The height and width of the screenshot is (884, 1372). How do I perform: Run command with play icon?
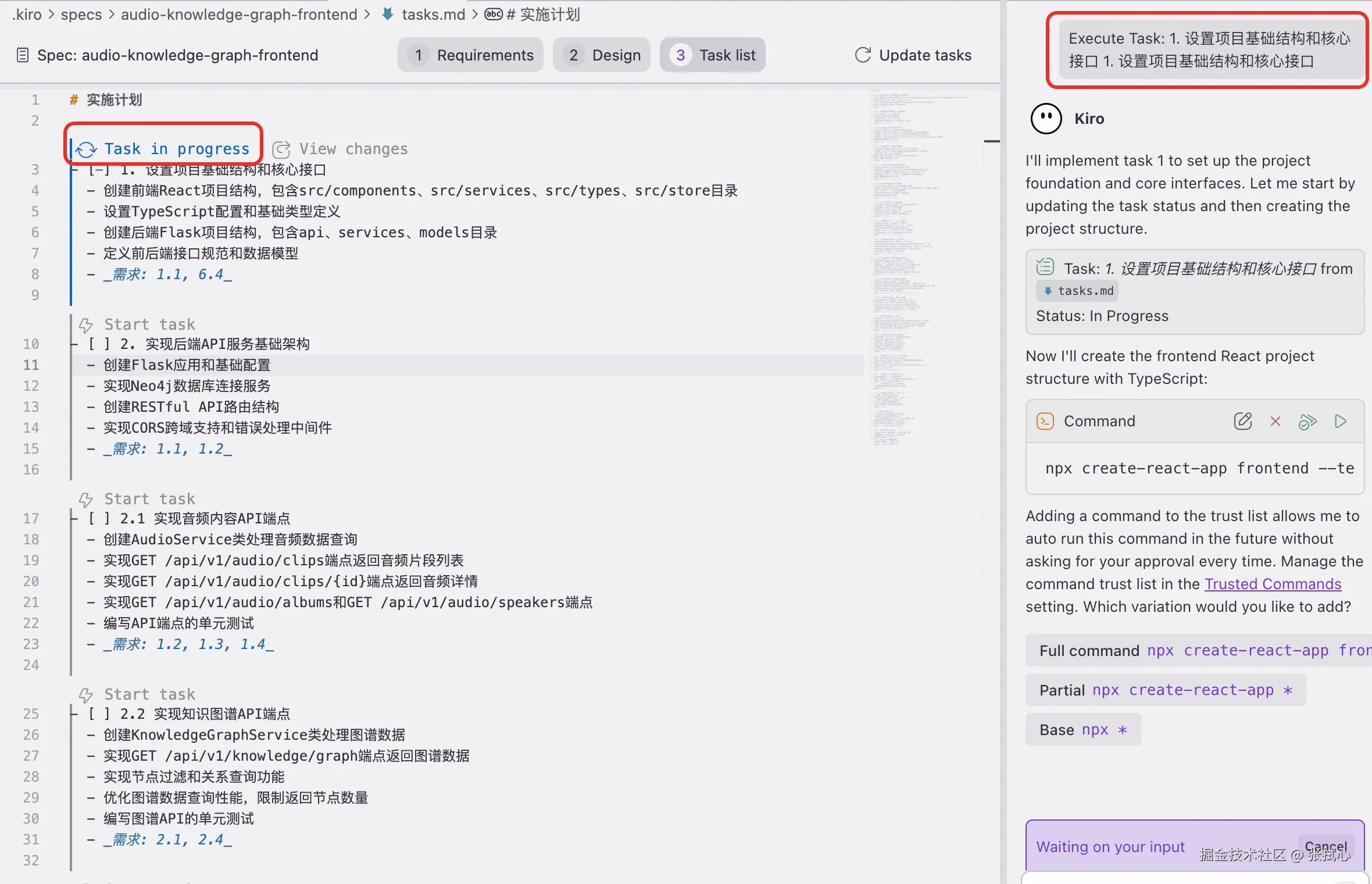pyautogui.click(x=1341, y=421)
